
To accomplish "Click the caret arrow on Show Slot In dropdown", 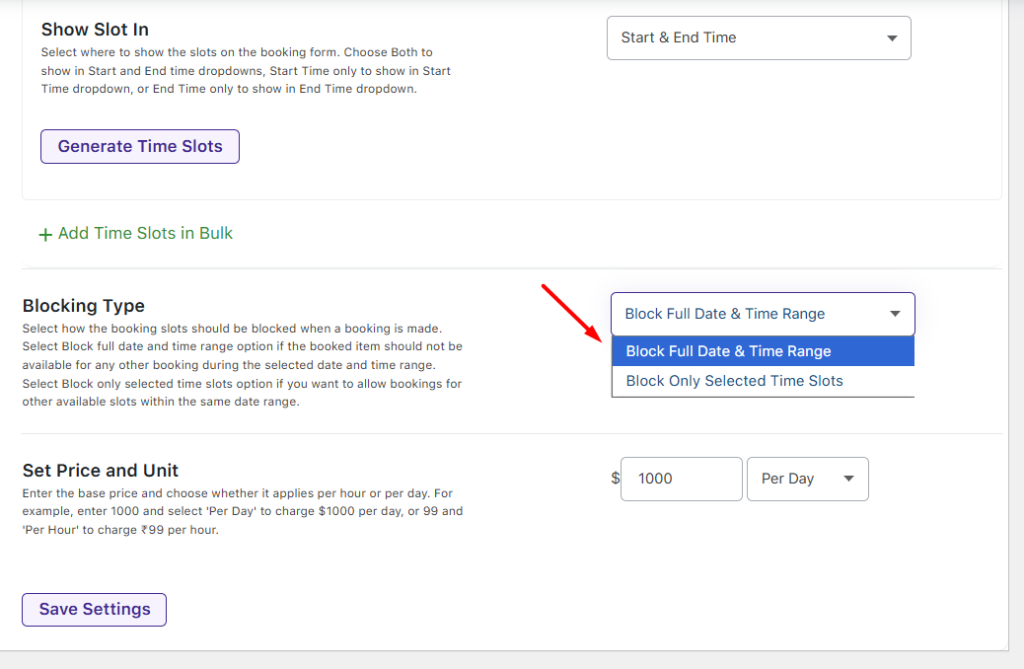I will [891, 38].
